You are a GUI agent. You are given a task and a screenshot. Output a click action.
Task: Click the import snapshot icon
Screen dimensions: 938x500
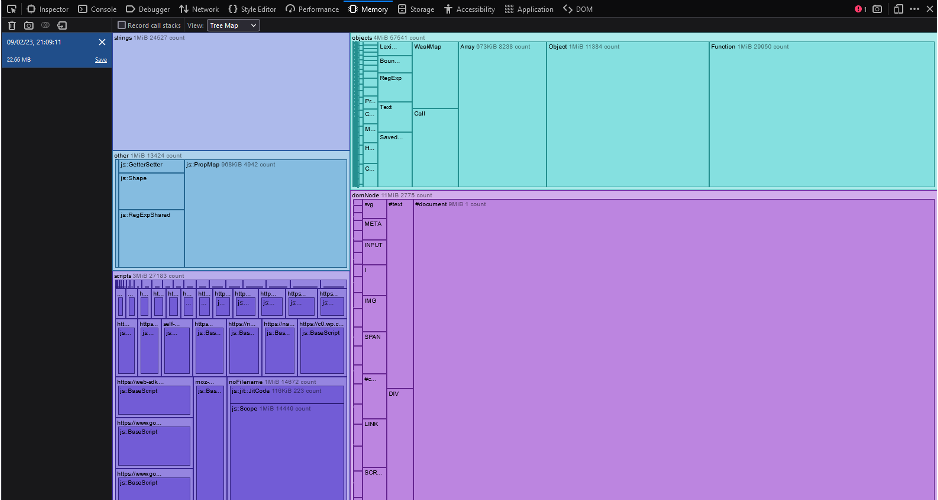[x=62, y=25]
